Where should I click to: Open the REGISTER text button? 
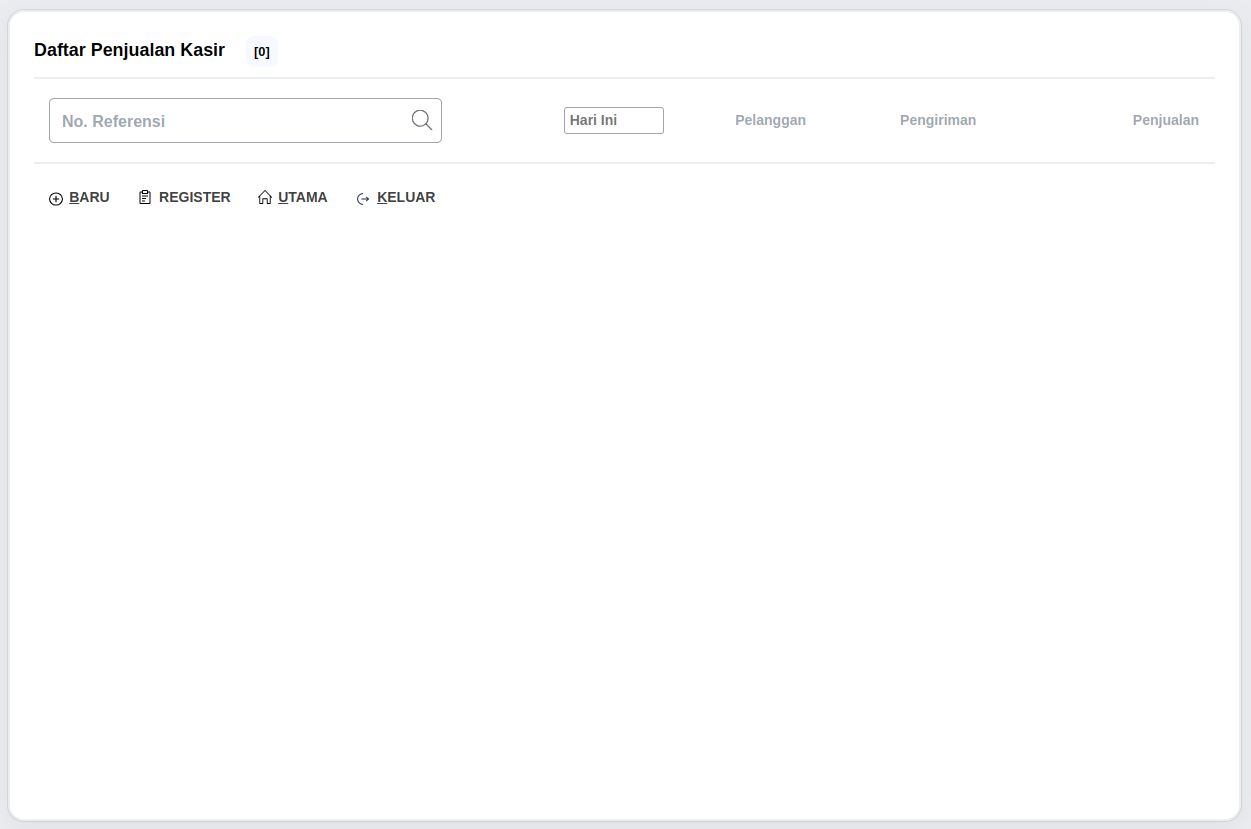(194, 198)
